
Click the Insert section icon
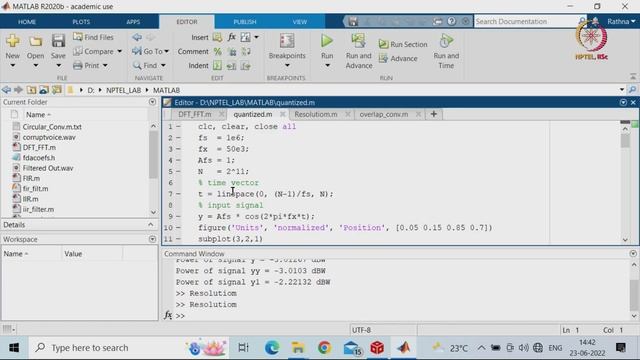[218, 38]
